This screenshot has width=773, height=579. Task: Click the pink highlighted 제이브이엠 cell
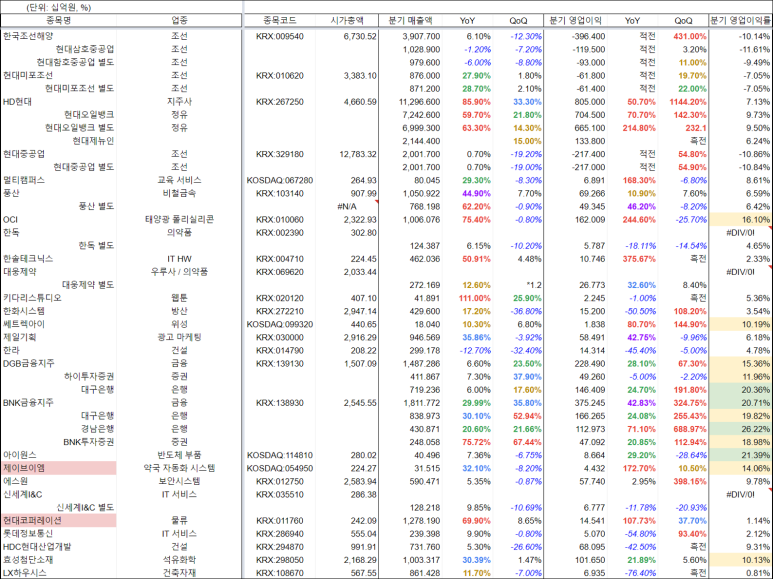[x=59, y=468]
